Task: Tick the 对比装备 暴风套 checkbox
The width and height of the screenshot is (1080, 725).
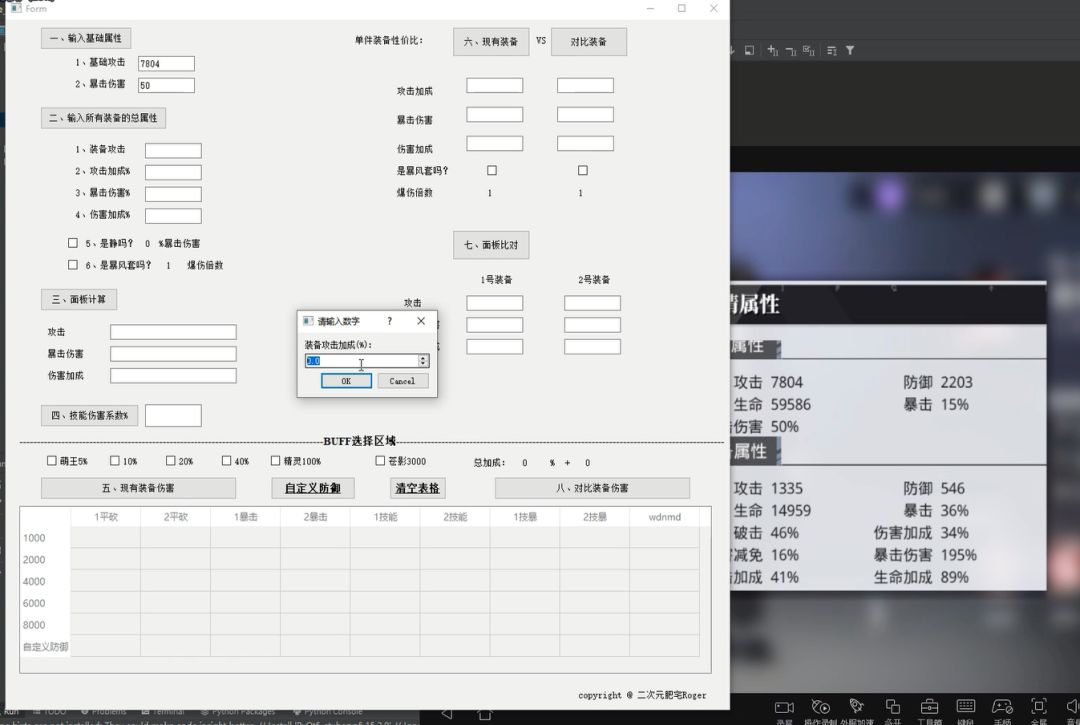Action: 583,170
